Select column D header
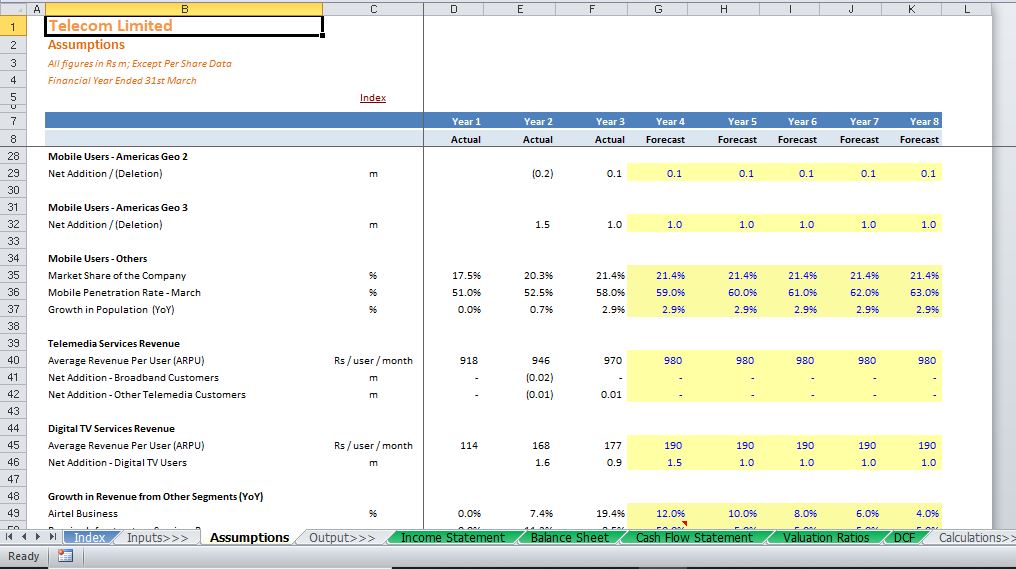The height and width of the screenshot is (569, 1016). point(454,9)
